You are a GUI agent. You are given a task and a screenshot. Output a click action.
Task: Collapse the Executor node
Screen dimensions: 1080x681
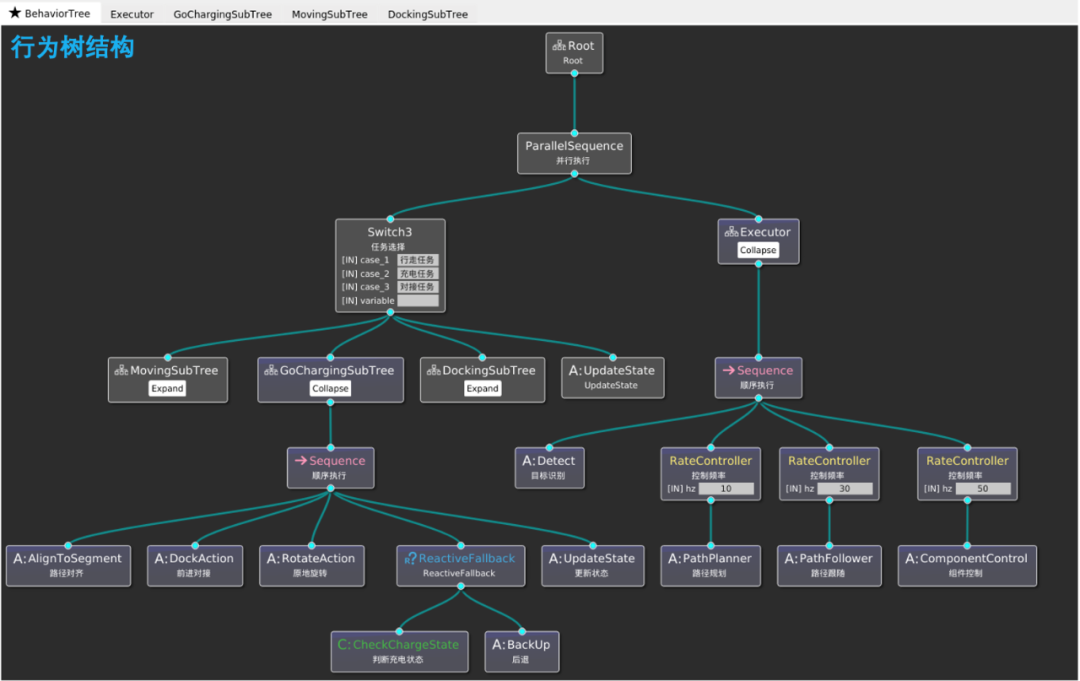pyautogui.click(x=758, y=250)
